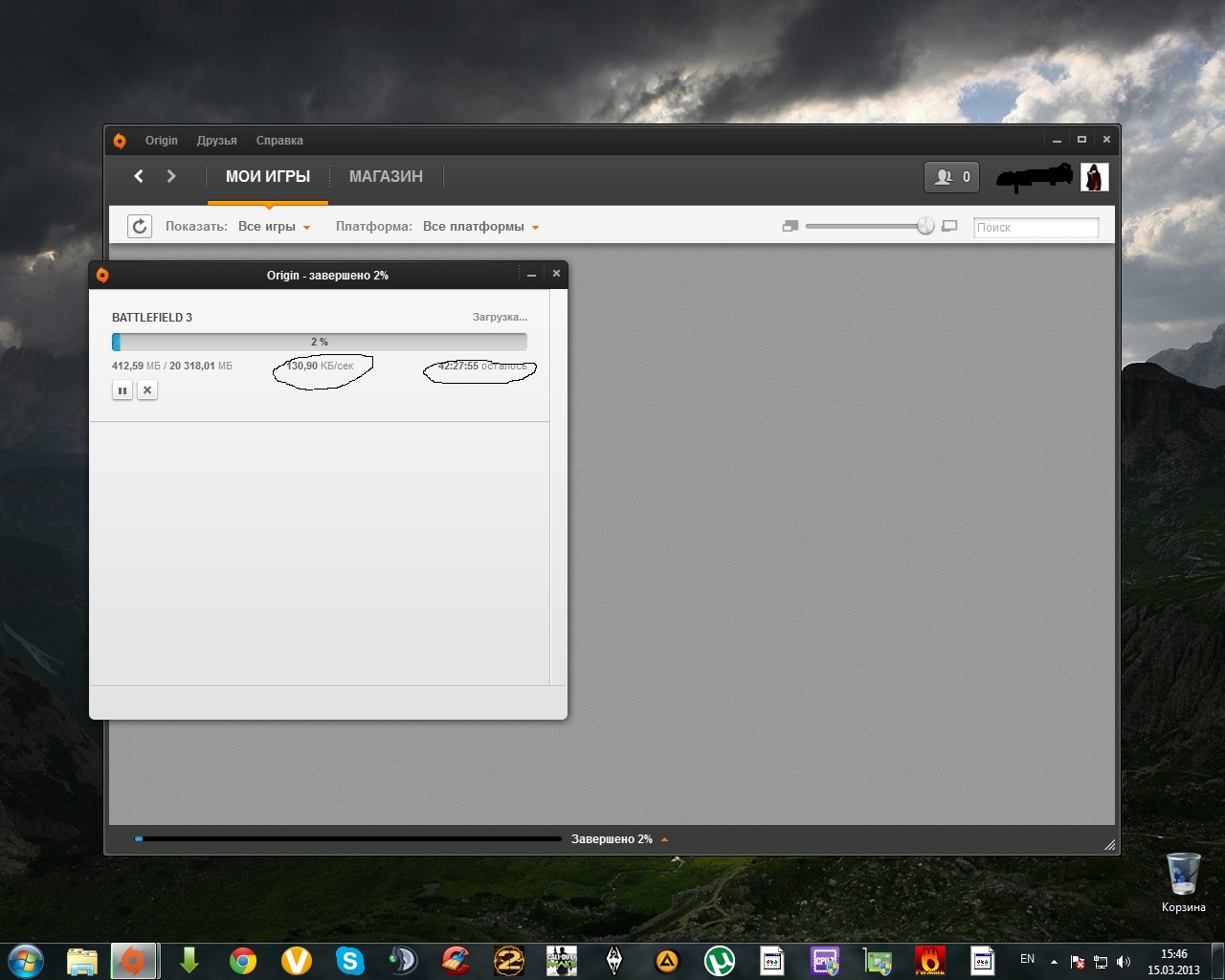Pause the Battlefield 3 download
Screen dimensions: 1225x980
pyautogui.click(x=122, y=390)
